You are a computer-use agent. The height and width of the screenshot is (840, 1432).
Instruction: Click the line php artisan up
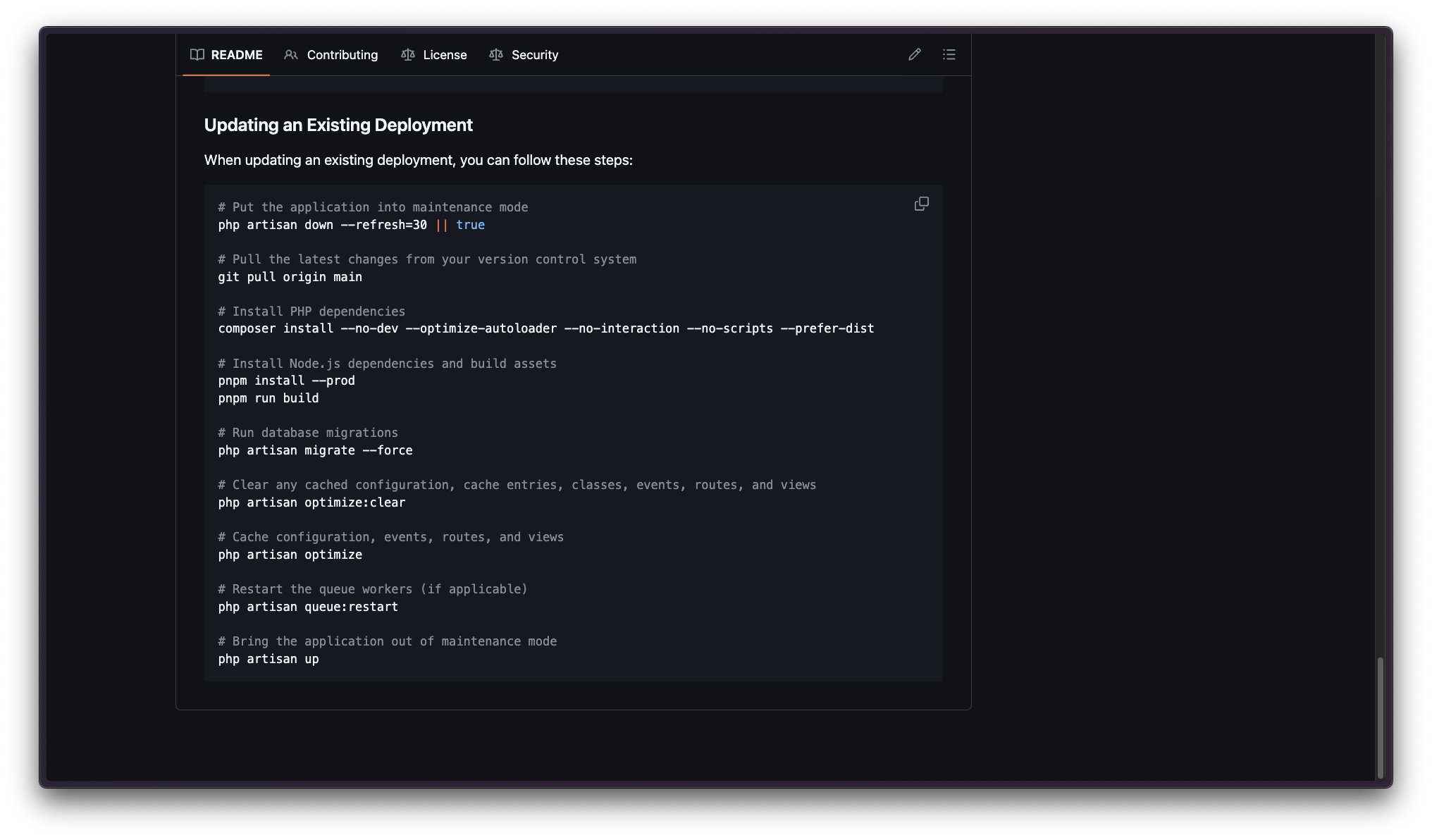coord(268,659)
